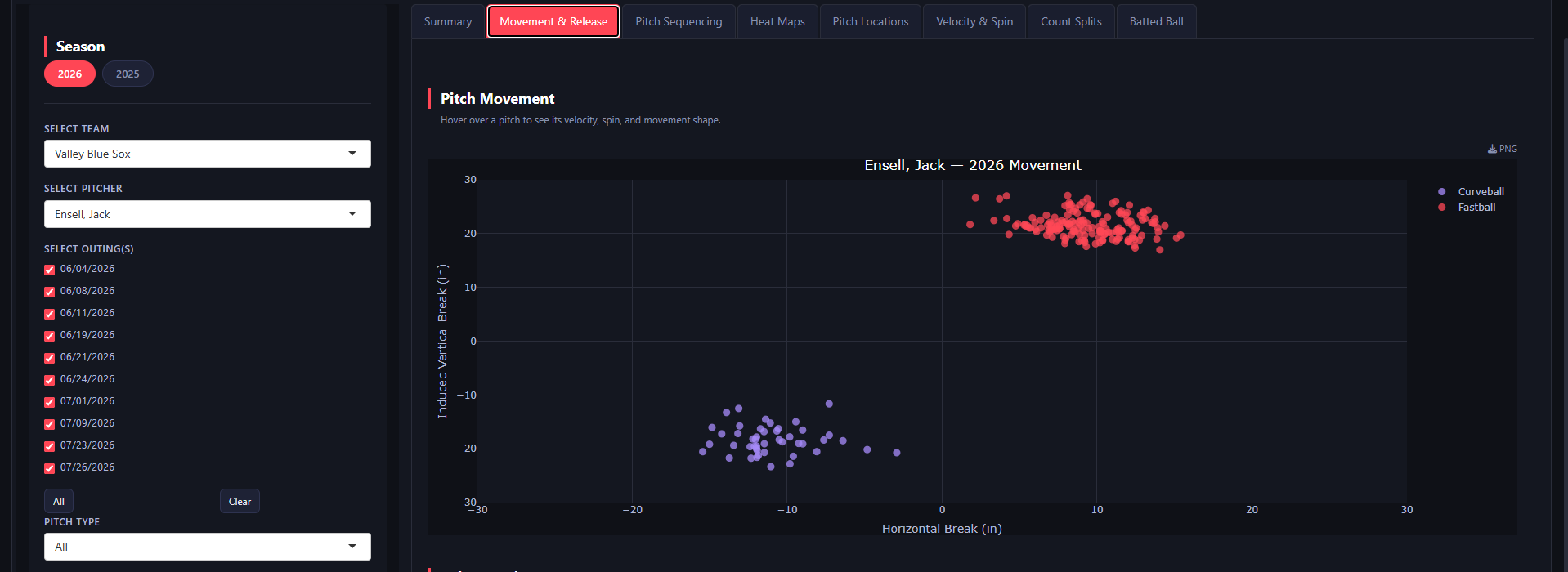Select all outings with the All button

pos(59,501)
